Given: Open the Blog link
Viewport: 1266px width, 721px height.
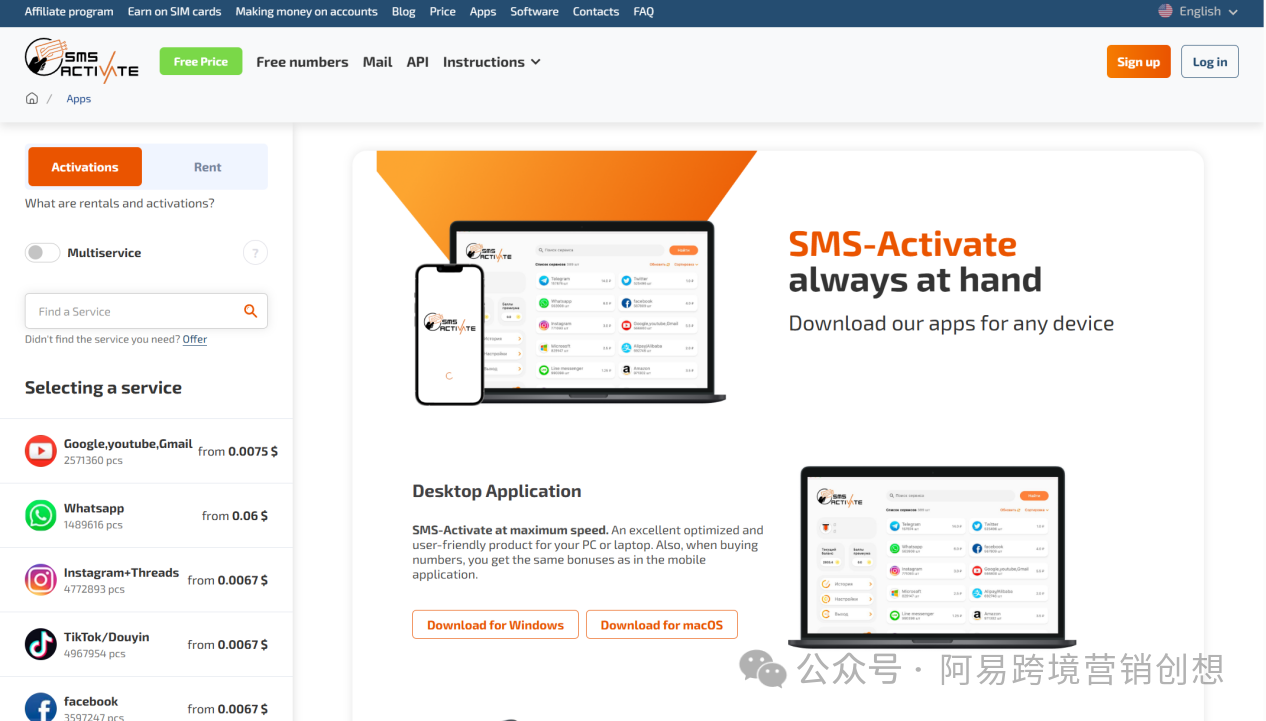Looking at the screenshot, I should (404, 12).
